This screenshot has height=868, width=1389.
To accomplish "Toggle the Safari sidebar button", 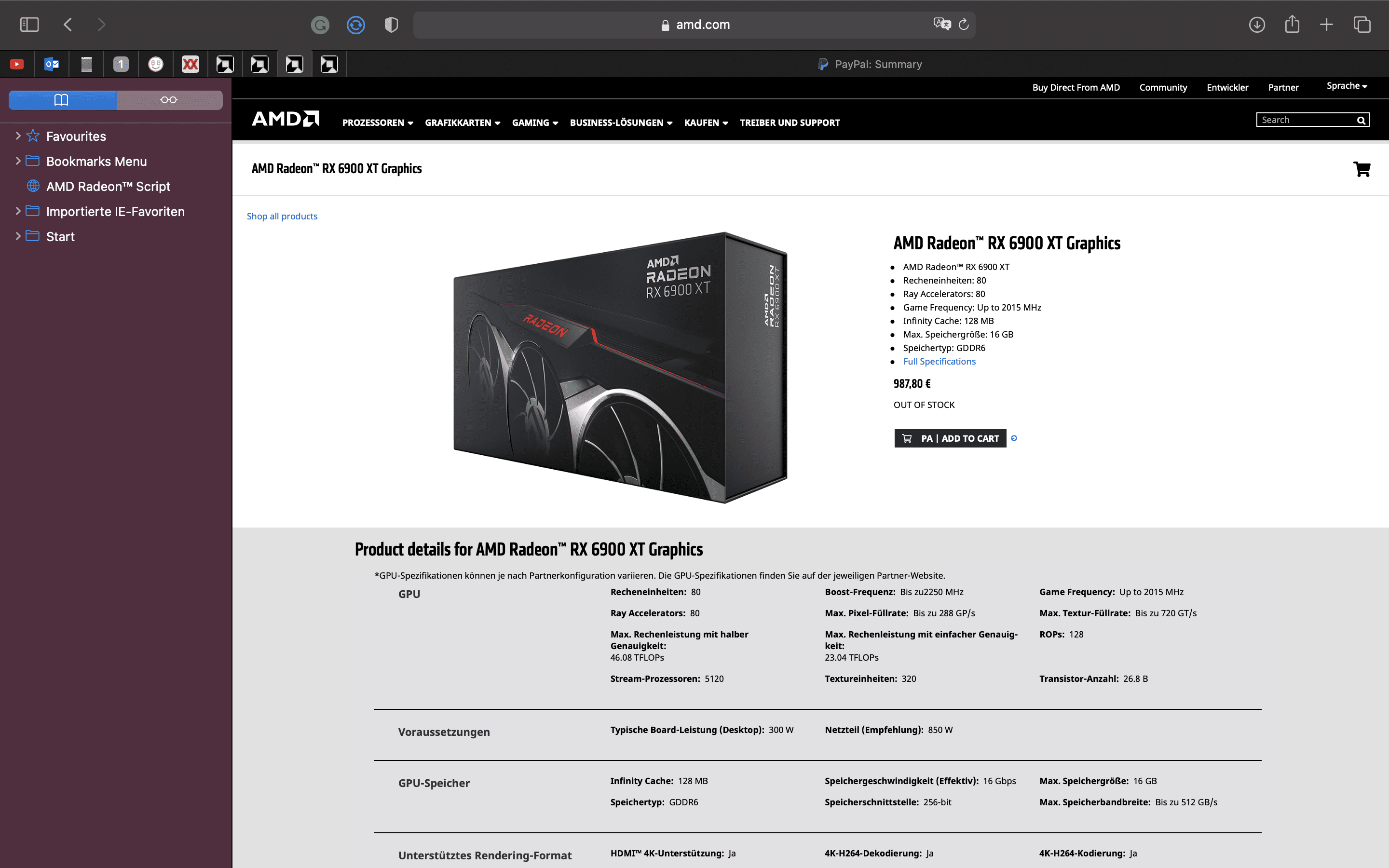I will click(x=29, y=25).
